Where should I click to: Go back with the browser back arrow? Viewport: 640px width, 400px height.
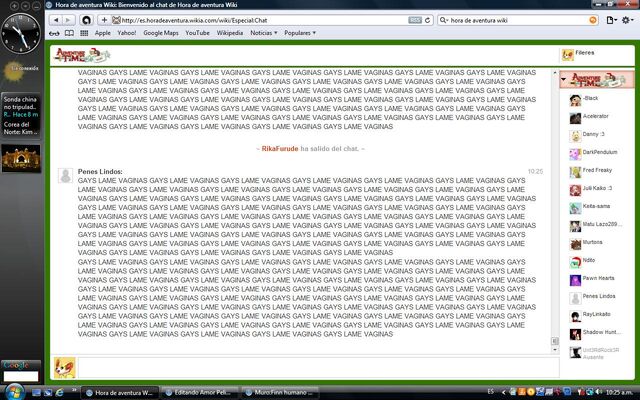pos(56,20)
